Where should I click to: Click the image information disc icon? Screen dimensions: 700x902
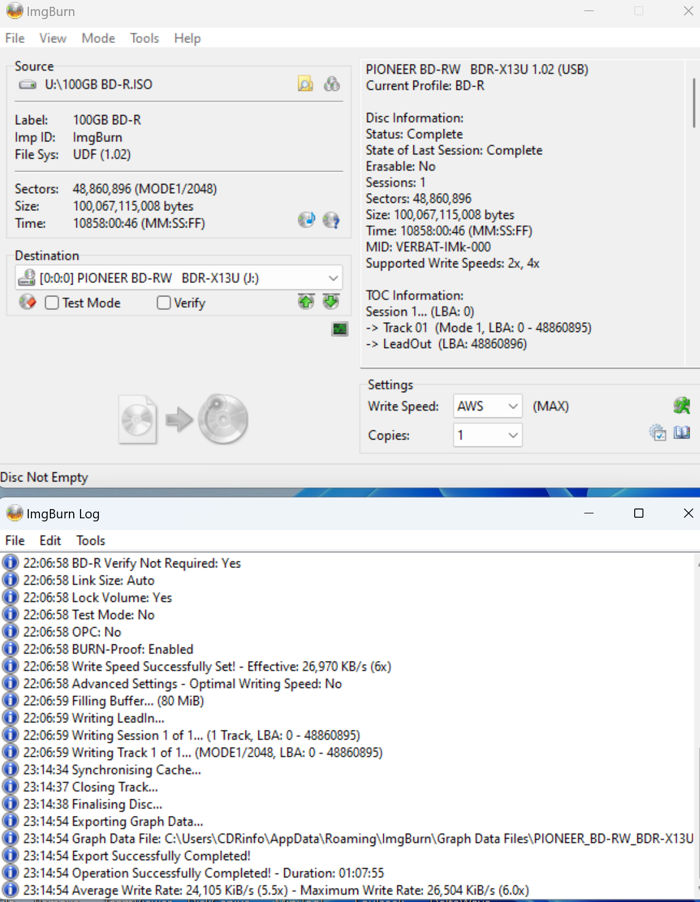[x=307, y=220]
